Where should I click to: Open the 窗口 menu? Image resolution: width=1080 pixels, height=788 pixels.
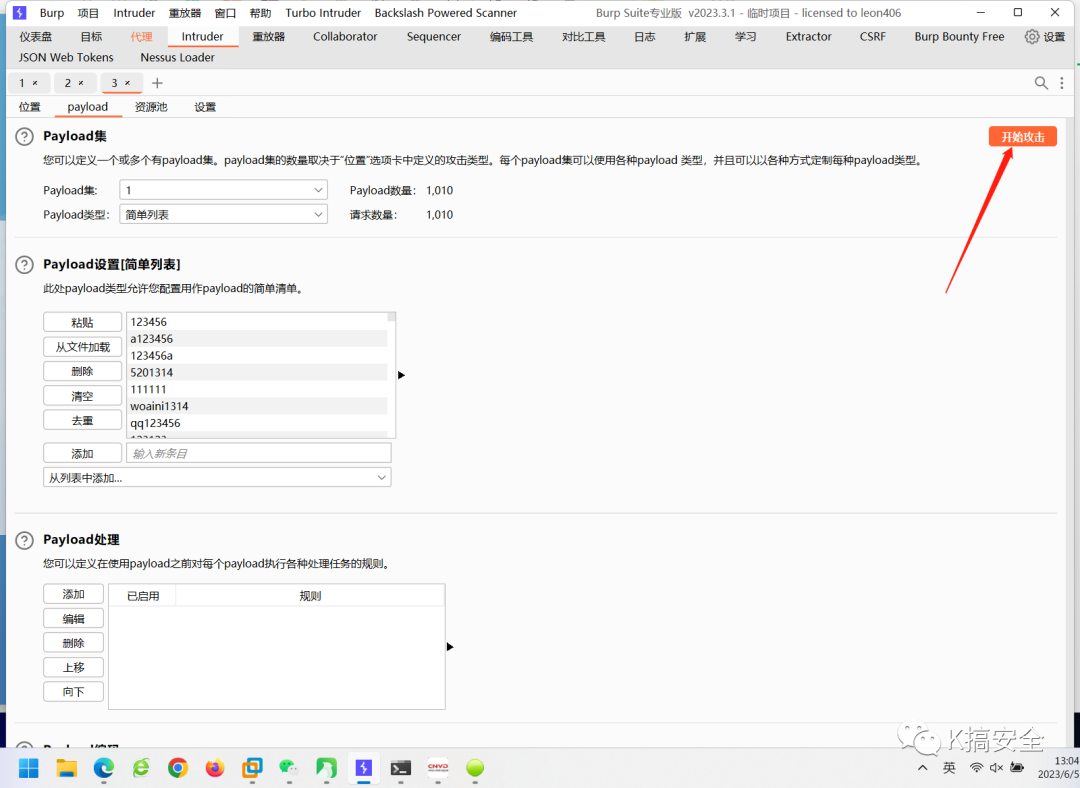[x=225, y=12]
